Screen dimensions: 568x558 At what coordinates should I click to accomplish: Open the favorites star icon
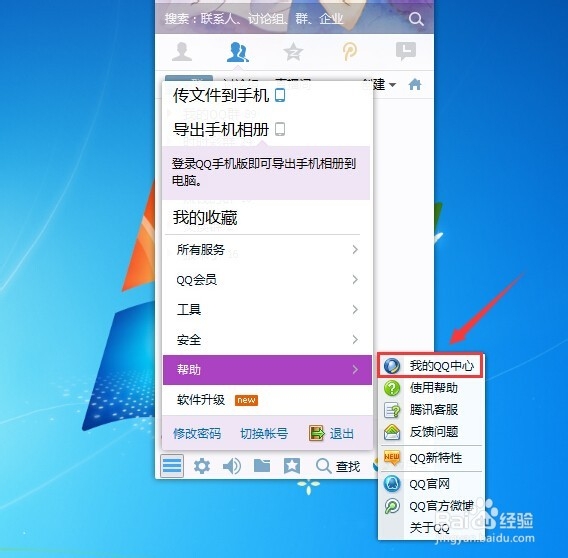pos(292,466)
